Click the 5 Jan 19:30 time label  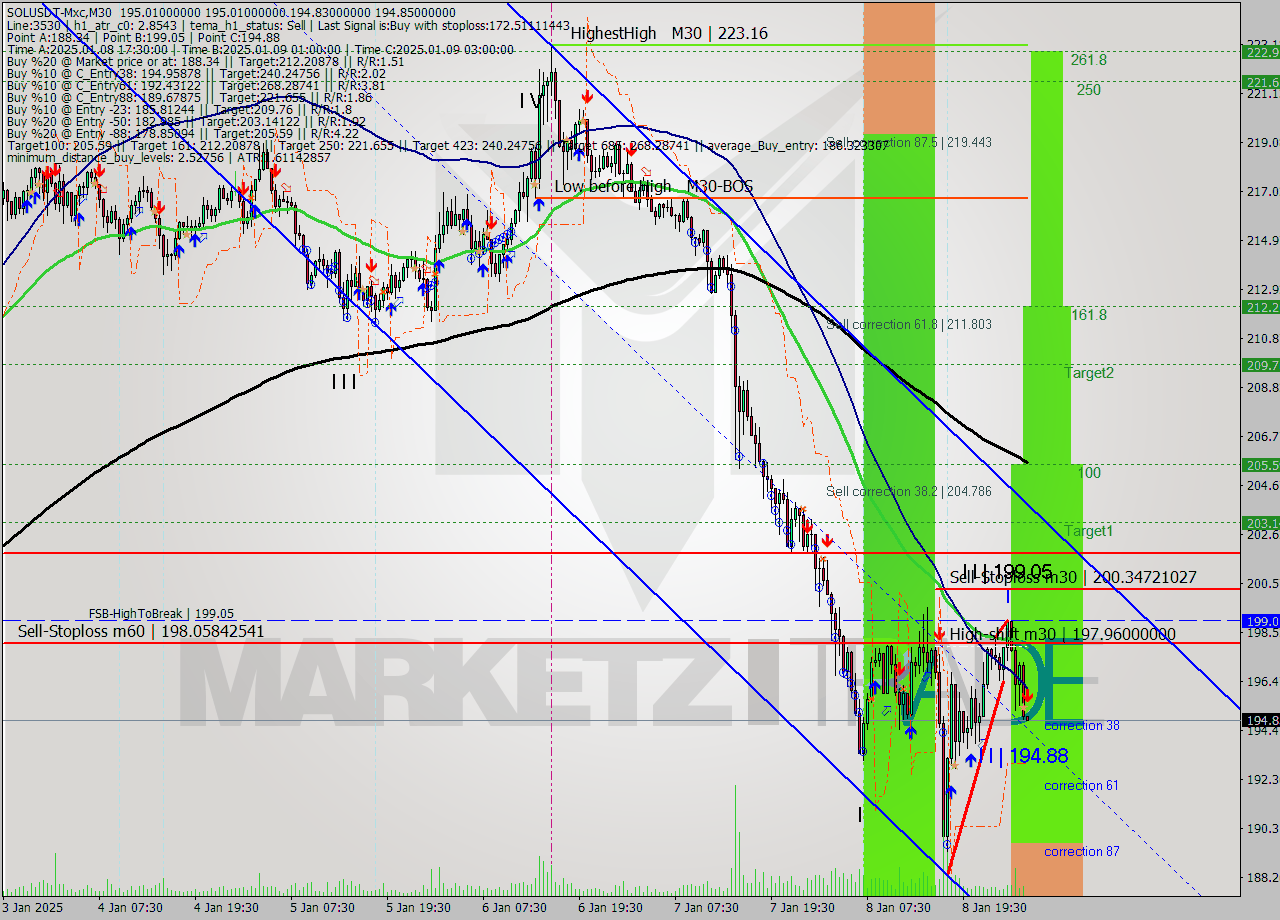[418, 908]
